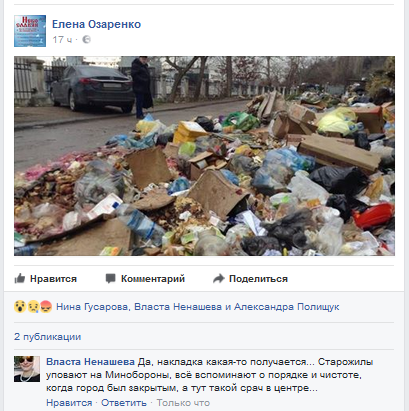The width and height of the screenshot is (409, 411).
Task: Open Власта Ненашева's comment avatar
Action: 27,369
